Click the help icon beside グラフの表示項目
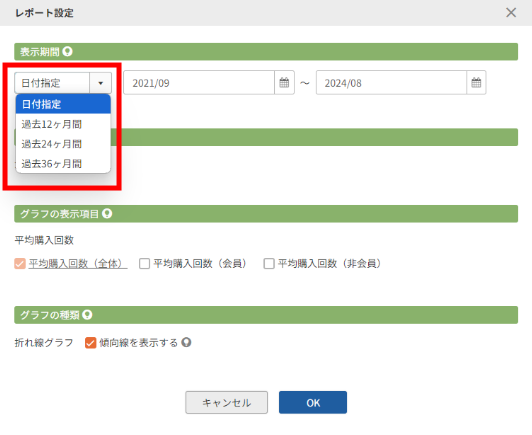The image size is (532, 435). tap(107, 213)
